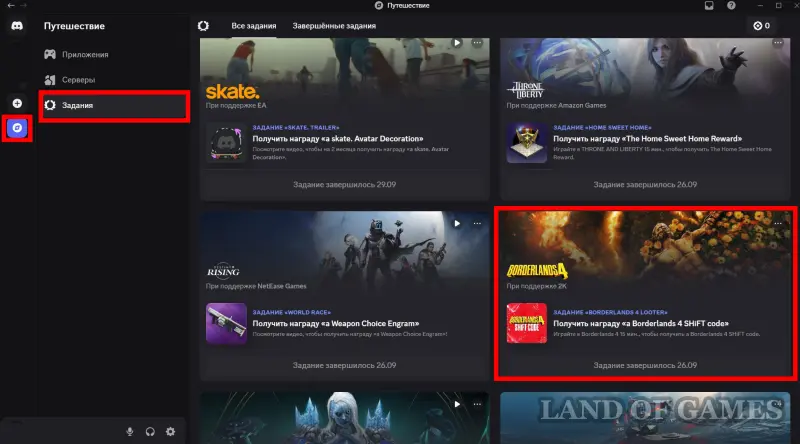Open the inbox icon in title bar
The width and height of the screenshot is (800, 444).
tap(709, 6)
